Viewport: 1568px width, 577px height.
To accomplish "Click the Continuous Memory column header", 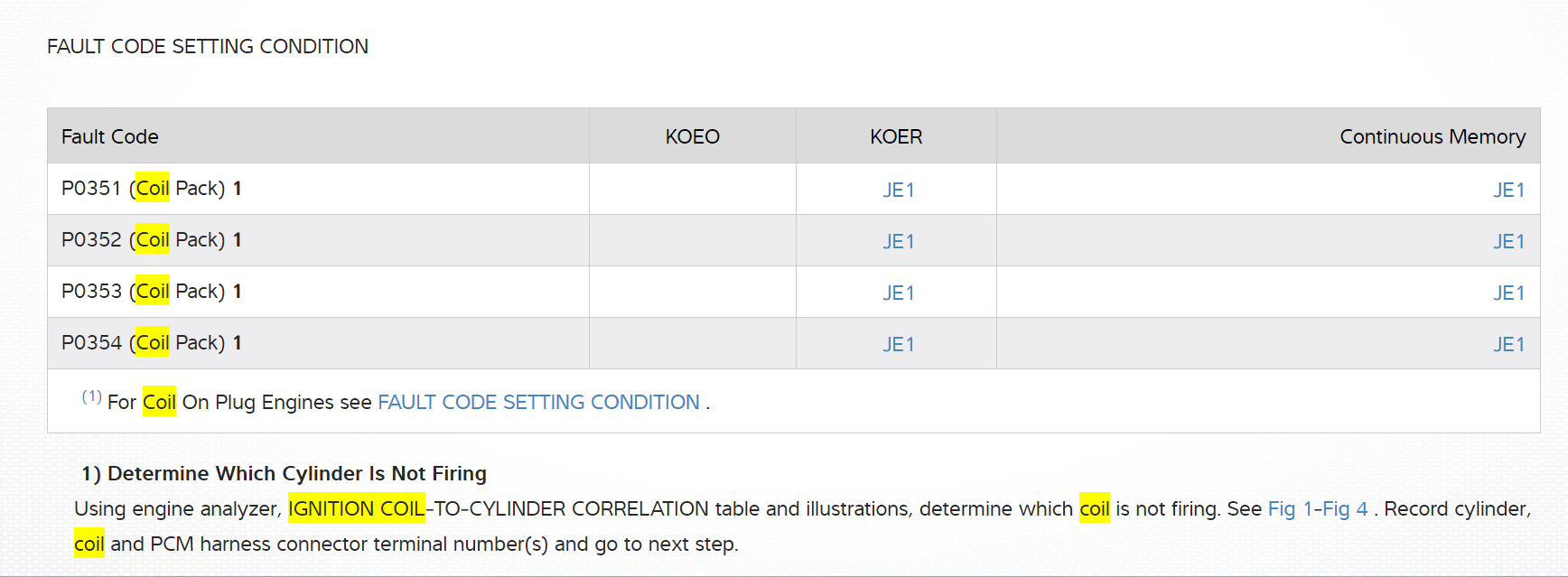I will [x=1432, y=136].
